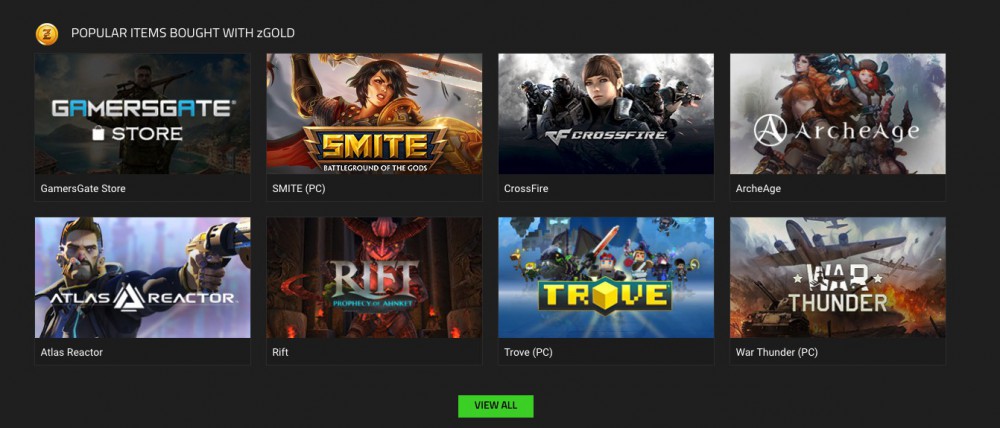Select the SMITE game artwork
Image resolution: width=1000 pixels, height=428 pixels.
coord(374,114)
